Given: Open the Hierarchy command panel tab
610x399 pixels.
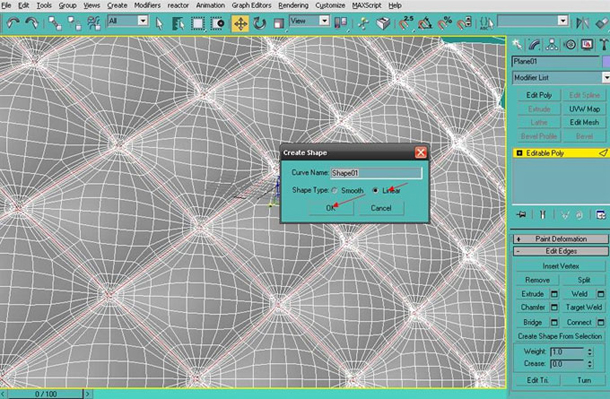Looking at the screenshot, I should click(x=552, y=45).
